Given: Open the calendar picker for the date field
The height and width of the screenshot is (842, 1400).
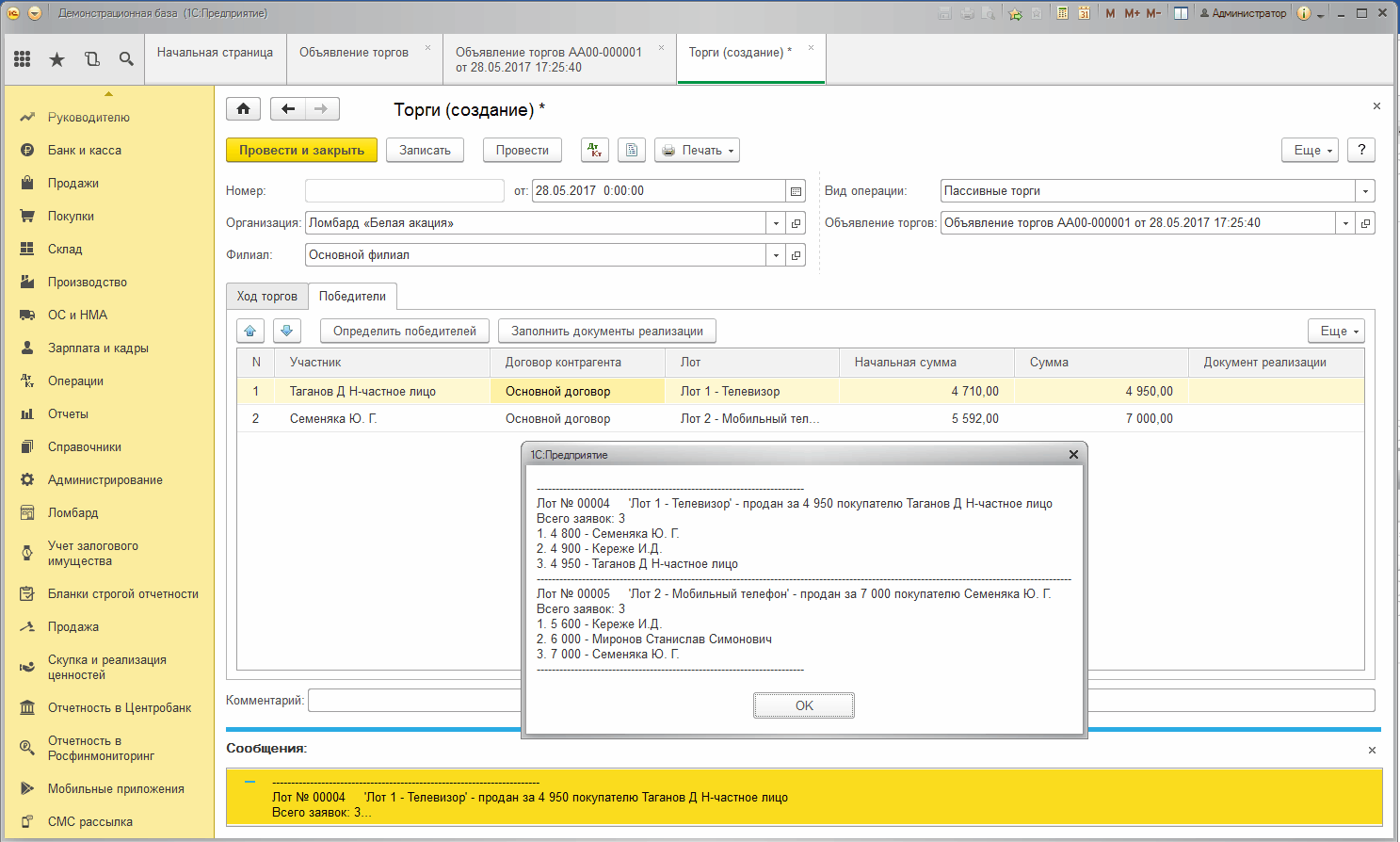Looking at the screenshot, I should (x=797, y=191).
